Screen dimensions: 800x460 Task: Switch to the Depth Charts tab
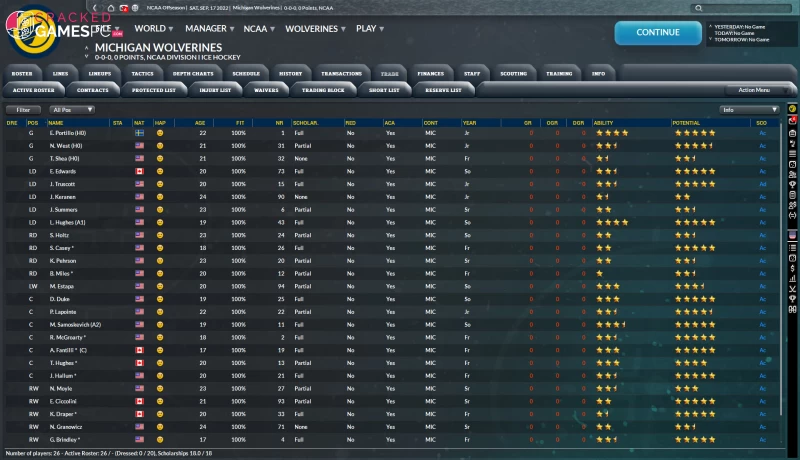(x=193, y=74)
